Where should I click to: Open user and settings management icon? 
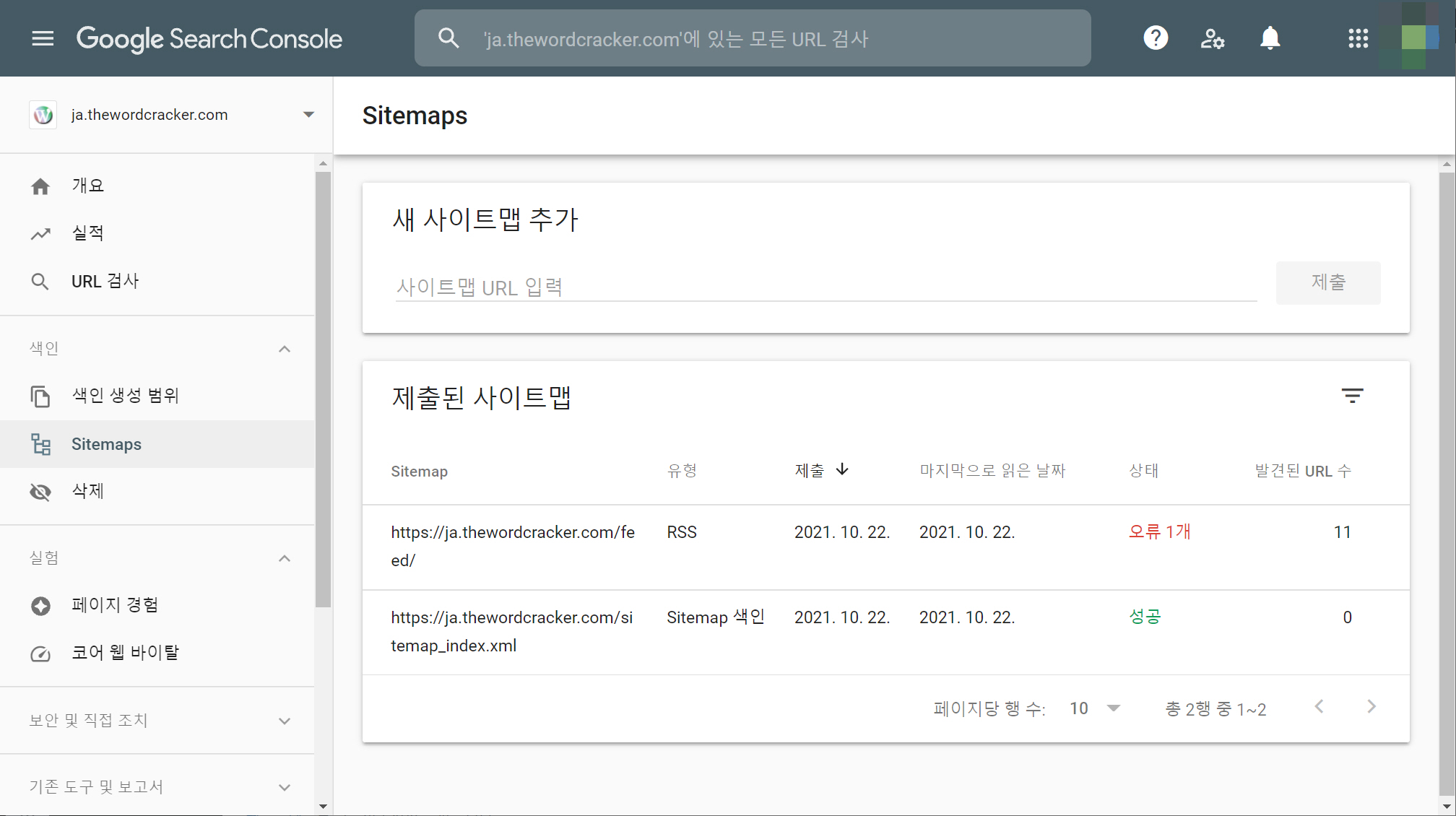point(1212,38)
